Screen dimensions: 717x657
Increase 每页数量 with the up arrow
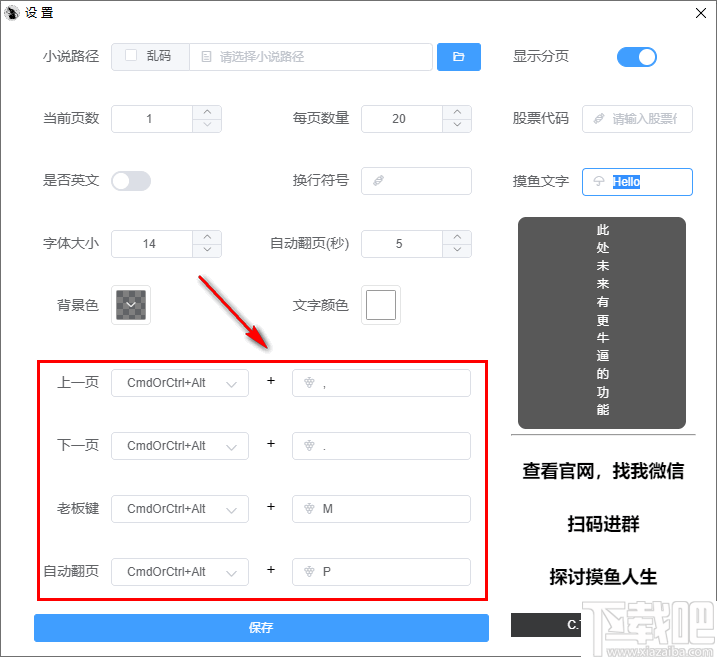[457, 112]
